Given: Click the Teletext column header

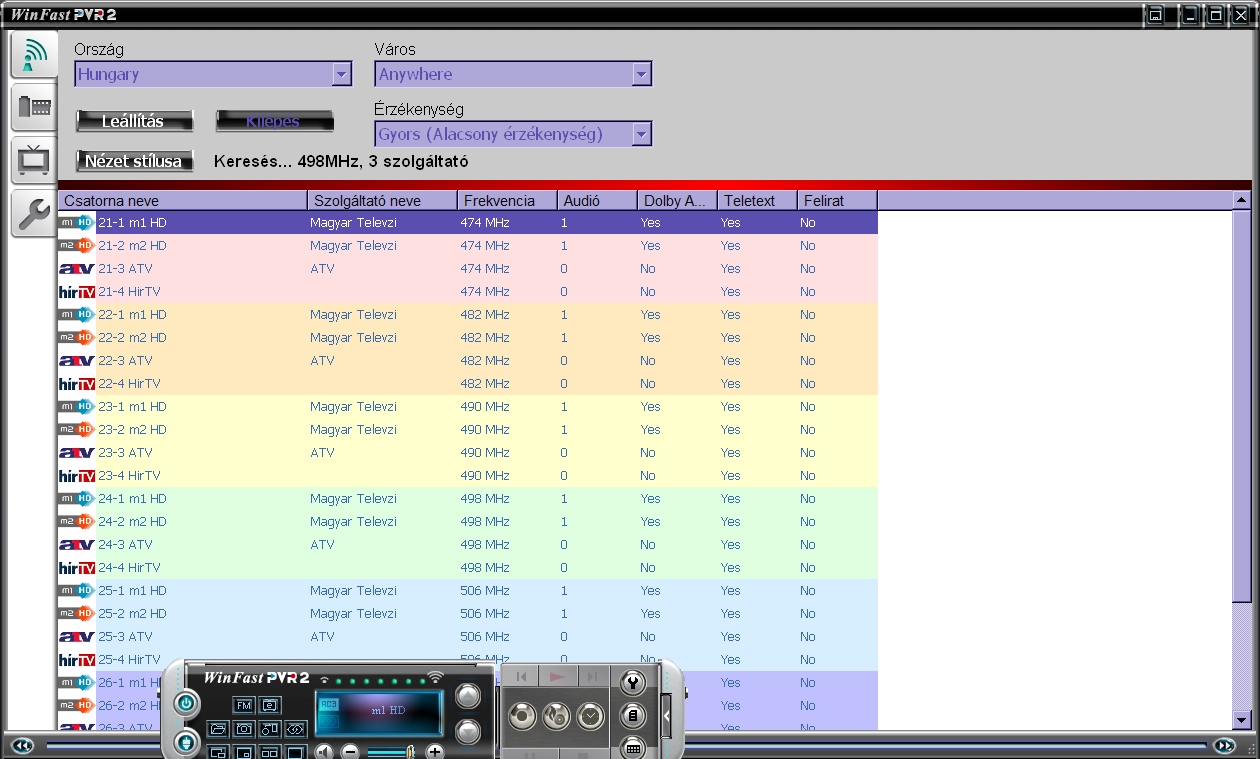Looking at the screenshot, I should (757, 200).
